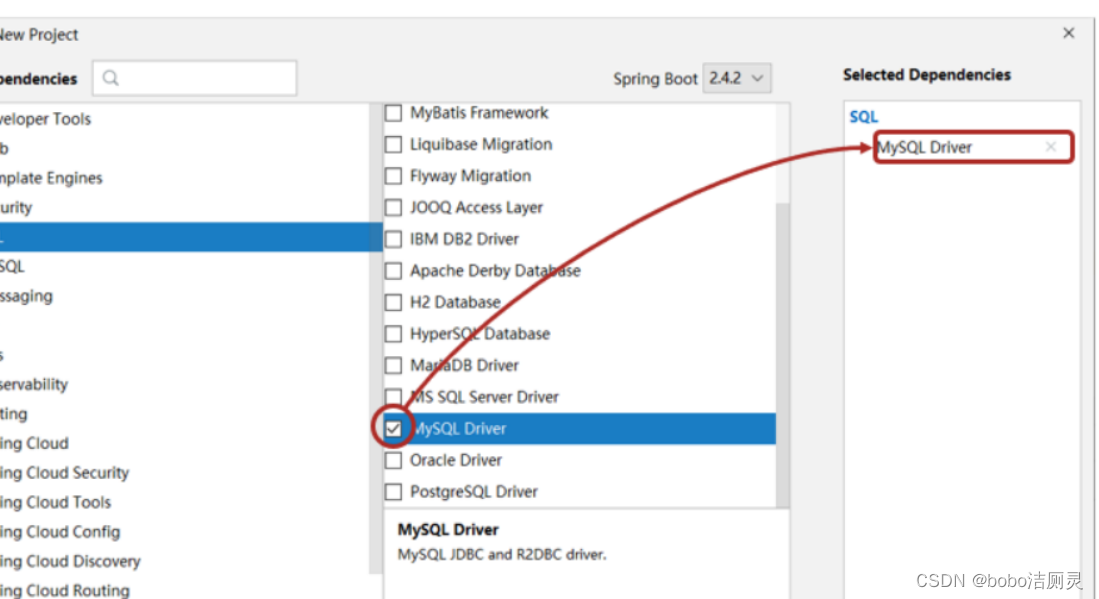This screenshot has width=1099, height=599.
Task: Enable the MariaDB Driver dependency
Action: 393,365
